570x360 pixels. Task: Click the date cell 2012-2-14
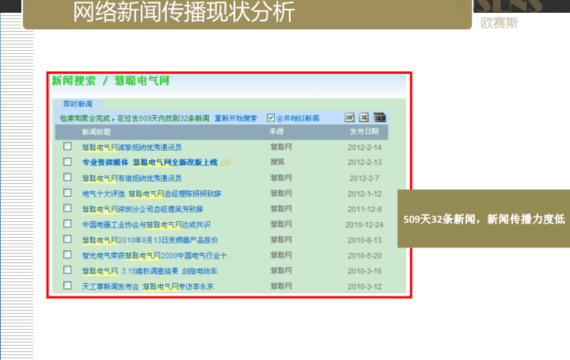(x=365, y=147)
